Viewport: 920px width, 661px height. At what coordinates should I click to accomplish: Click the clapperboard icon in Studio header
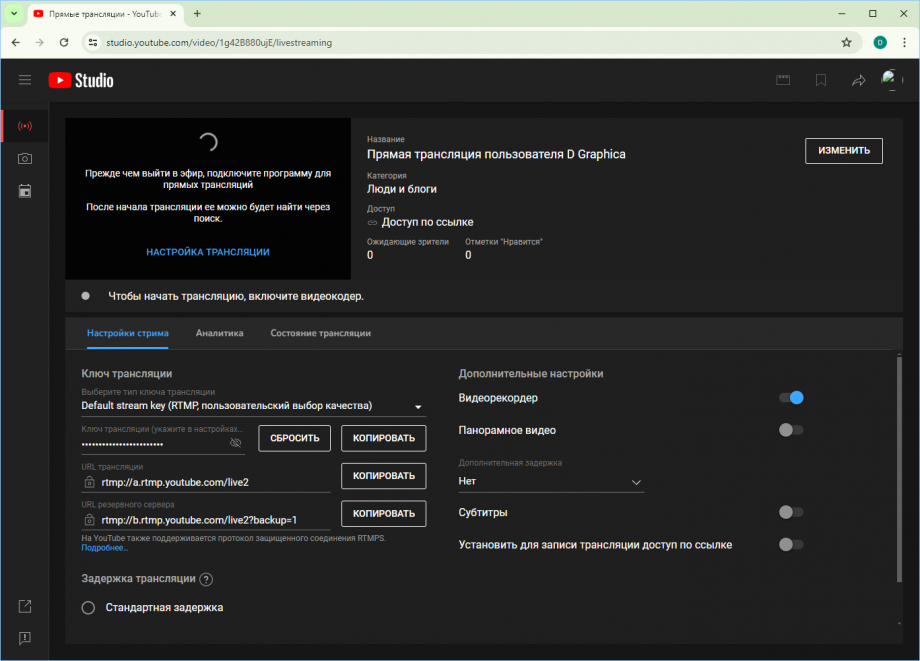(x=783, y=80)
